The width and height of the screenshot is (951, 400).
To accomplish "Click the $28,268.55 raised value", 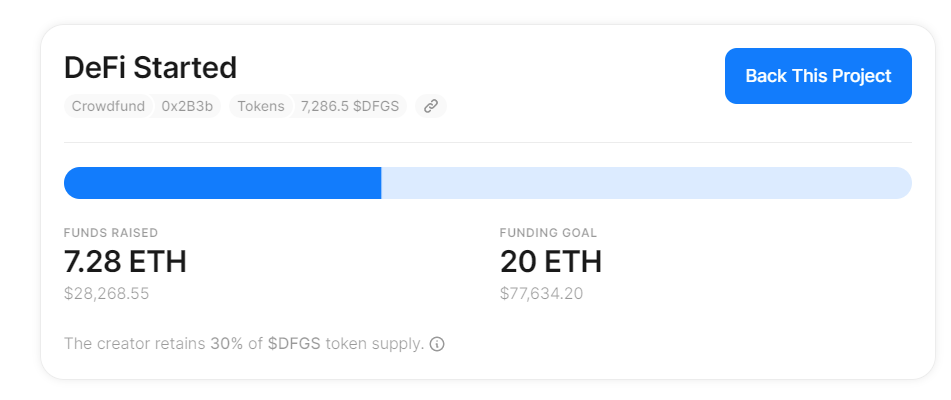I will 106,294.
